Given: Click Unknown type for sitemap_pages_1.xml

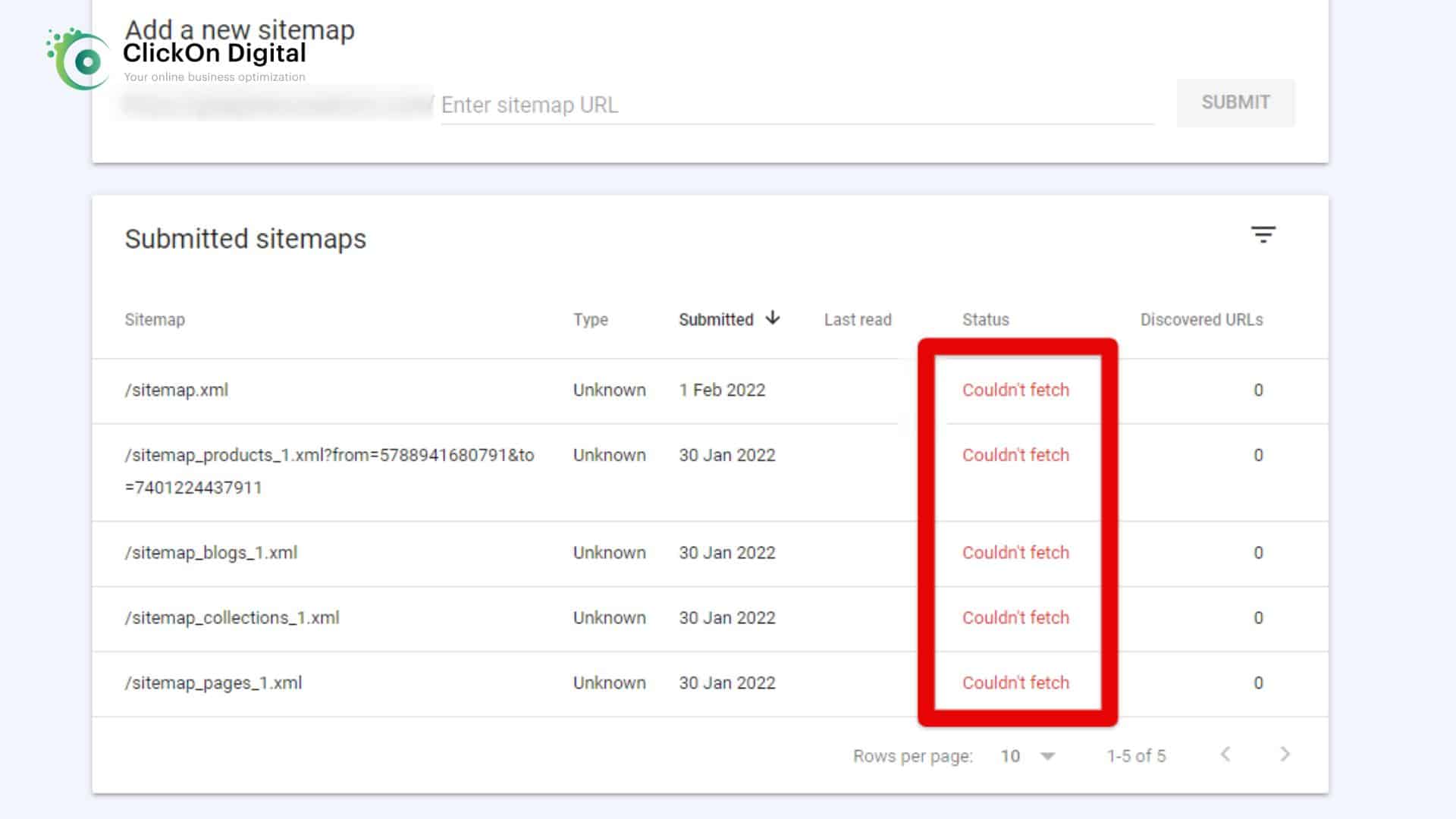Looking at the screenshot, I should [x=610, y=683].
